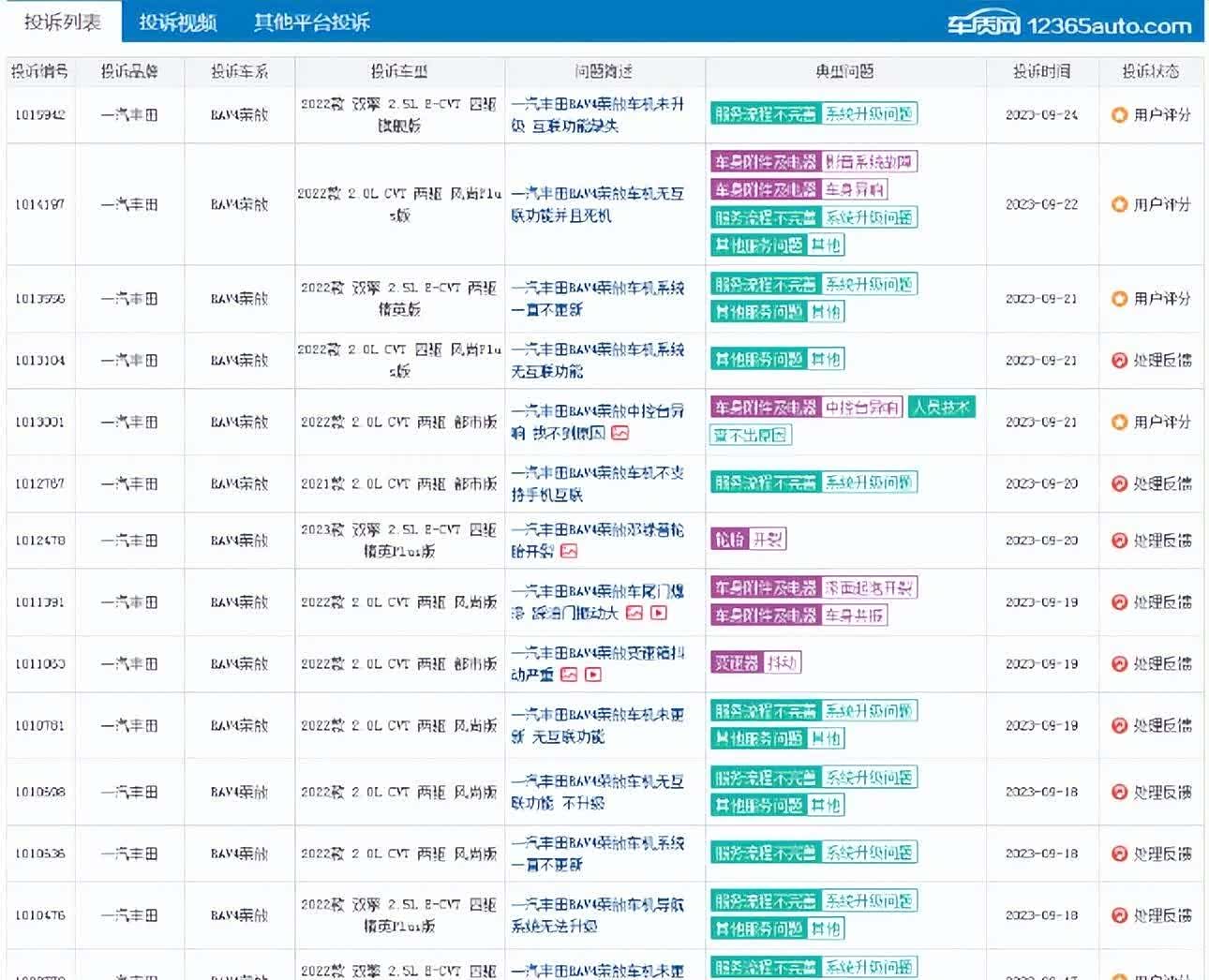This screenshot has width=1209, height=980.
Task: Open the 中控台异响 complaint description link
Action: 598,423
